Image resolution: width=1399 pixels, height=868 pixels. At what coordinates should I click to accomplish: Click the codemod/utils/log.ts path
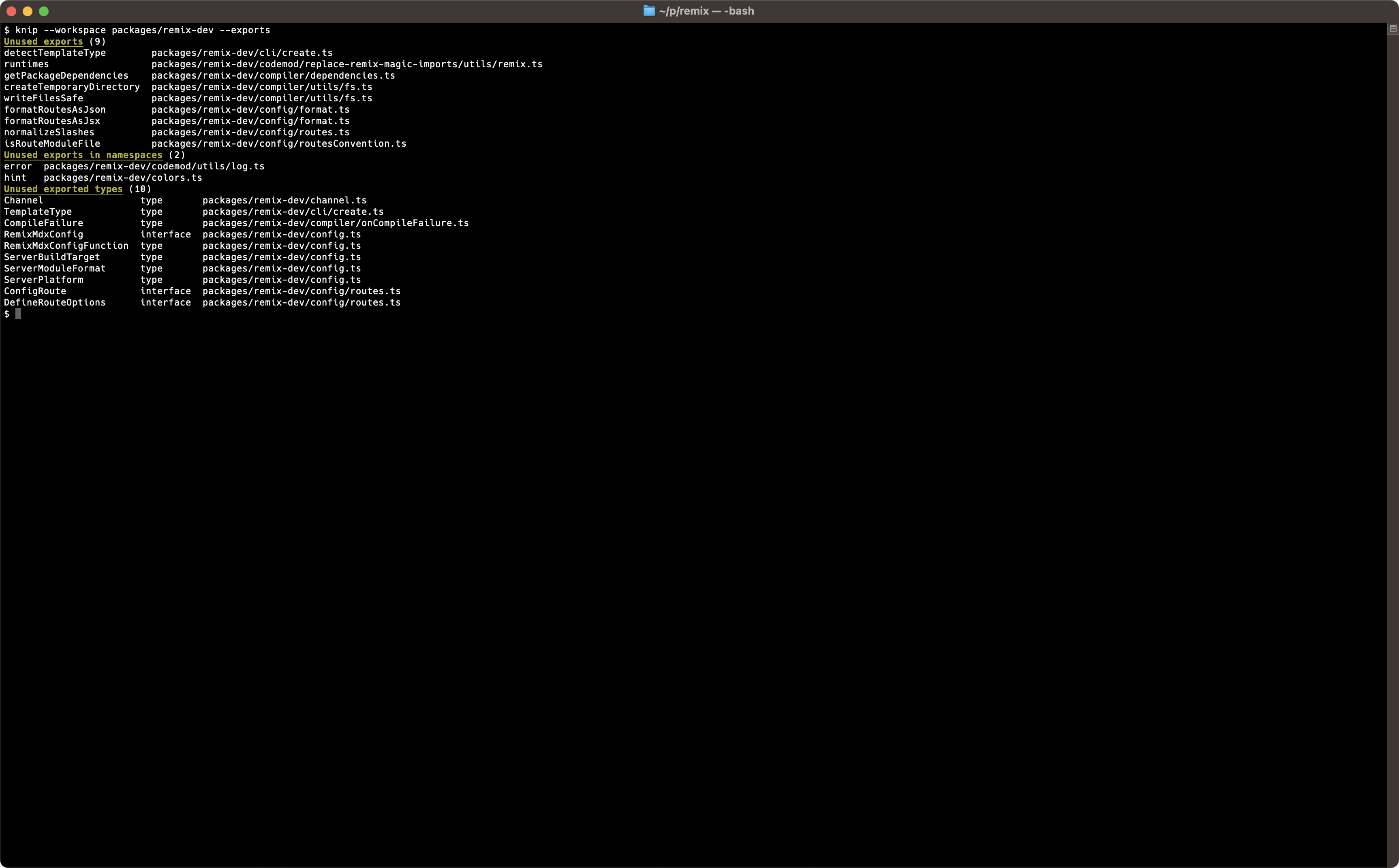pyautogui.click(x=154, y=167)
